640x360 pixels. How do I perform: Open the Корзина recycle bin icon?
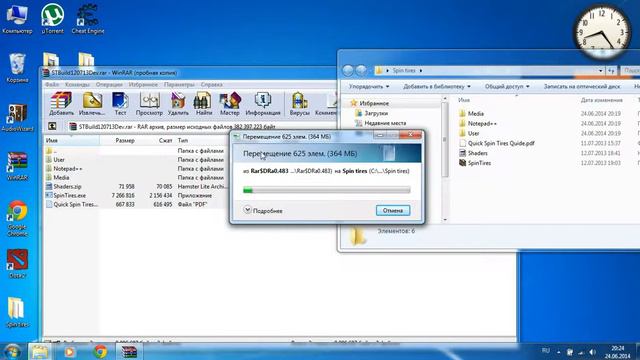17,68
